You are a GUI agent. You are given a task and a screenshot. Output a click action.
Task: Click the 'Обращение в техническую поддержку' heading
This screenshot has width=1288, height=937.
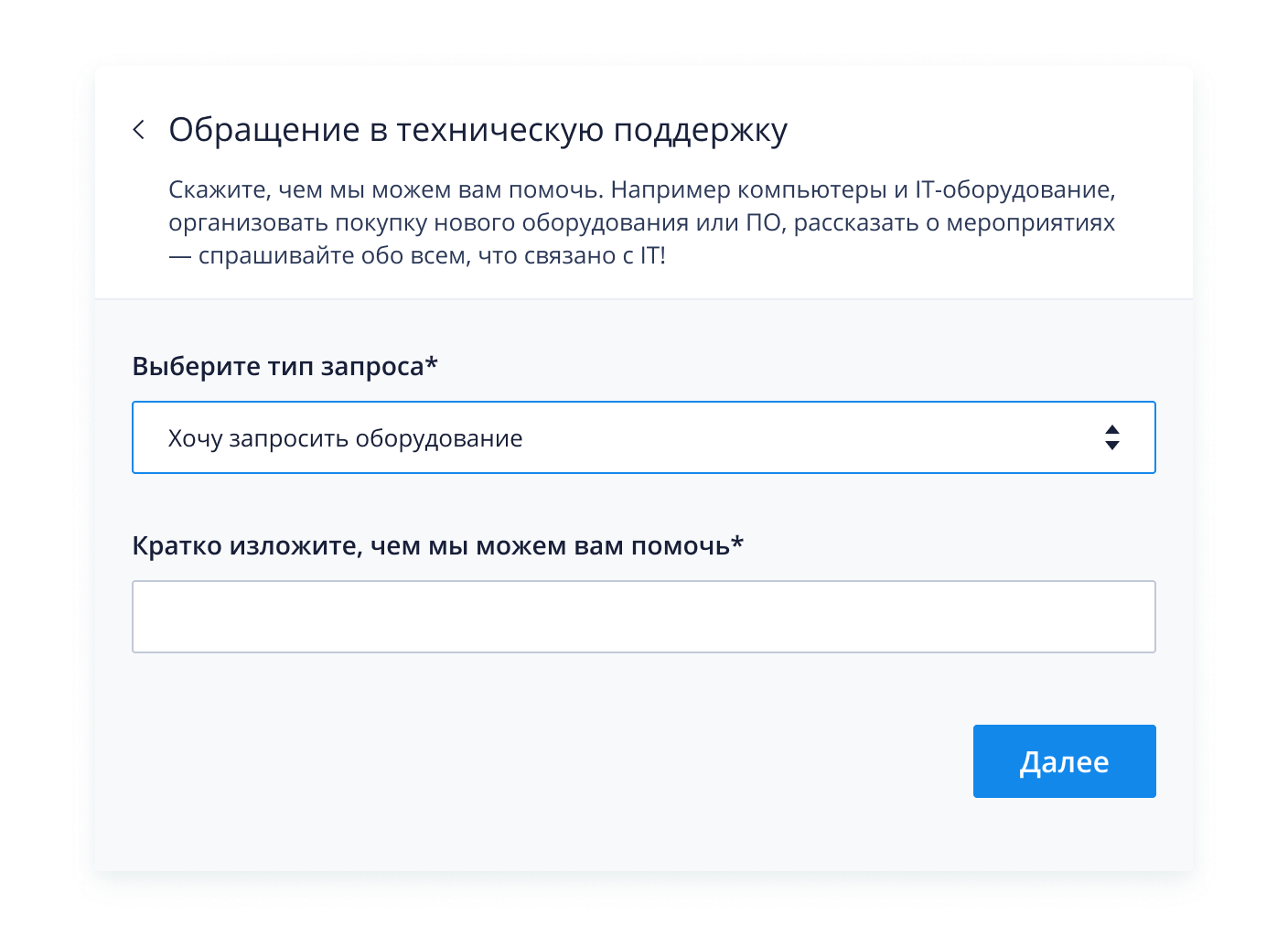[478, 130]
